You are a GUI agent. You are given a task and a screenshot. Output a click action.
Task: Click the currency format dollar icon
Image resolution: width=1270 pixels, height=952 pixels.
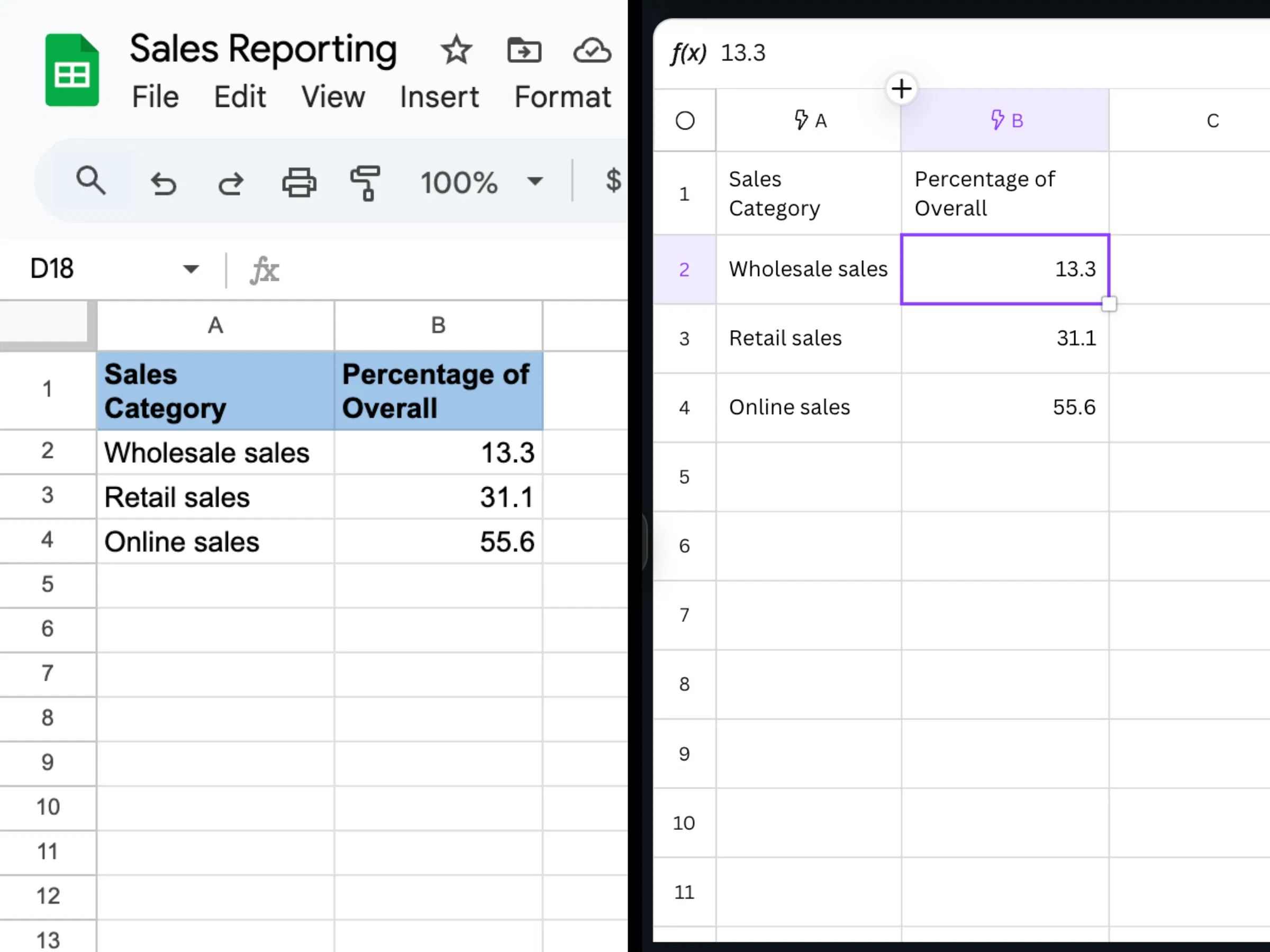tap(613, 180)
